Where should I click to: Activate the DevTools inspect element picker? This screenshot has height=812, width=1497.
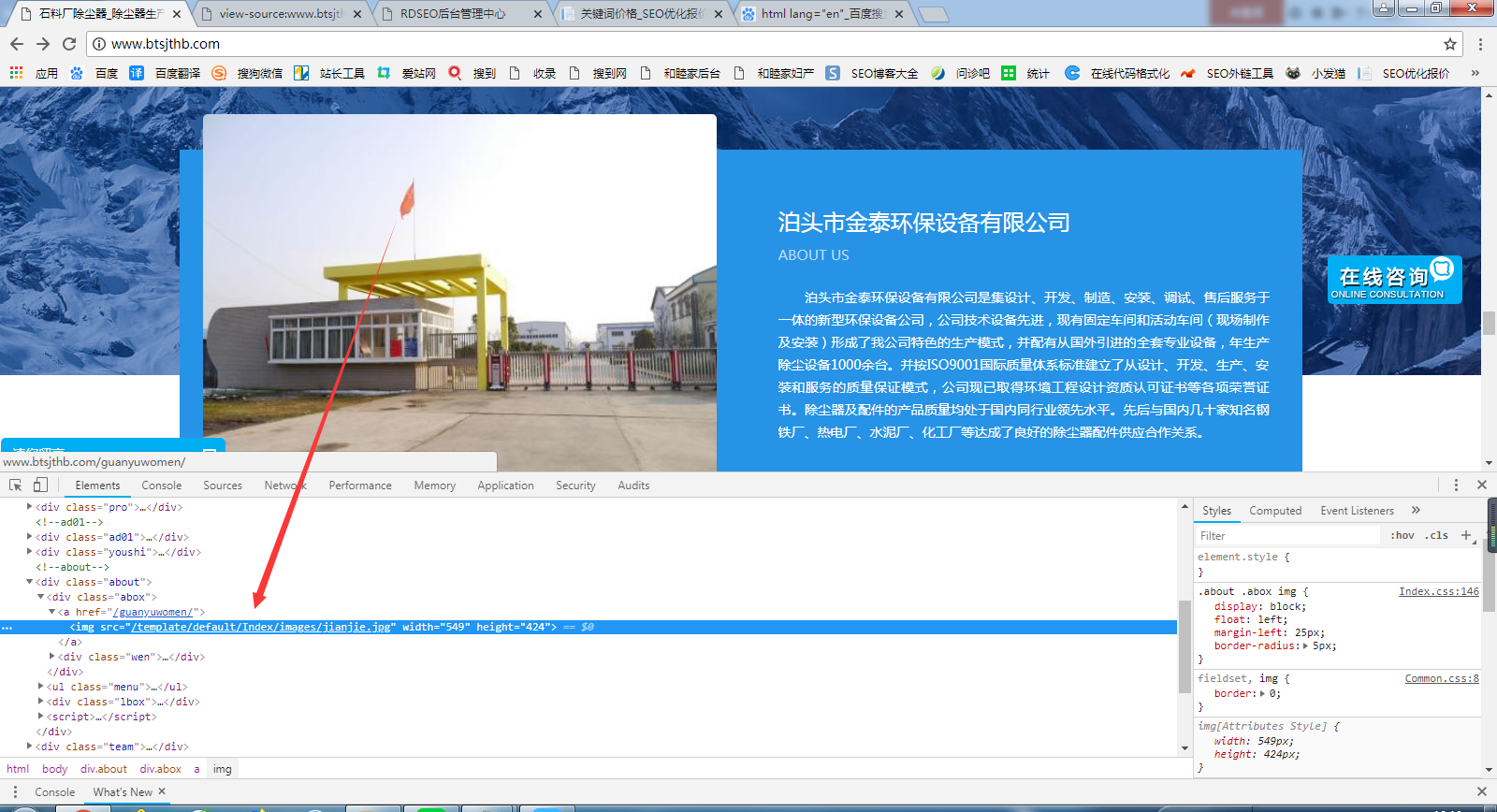[x=16, y=485]
